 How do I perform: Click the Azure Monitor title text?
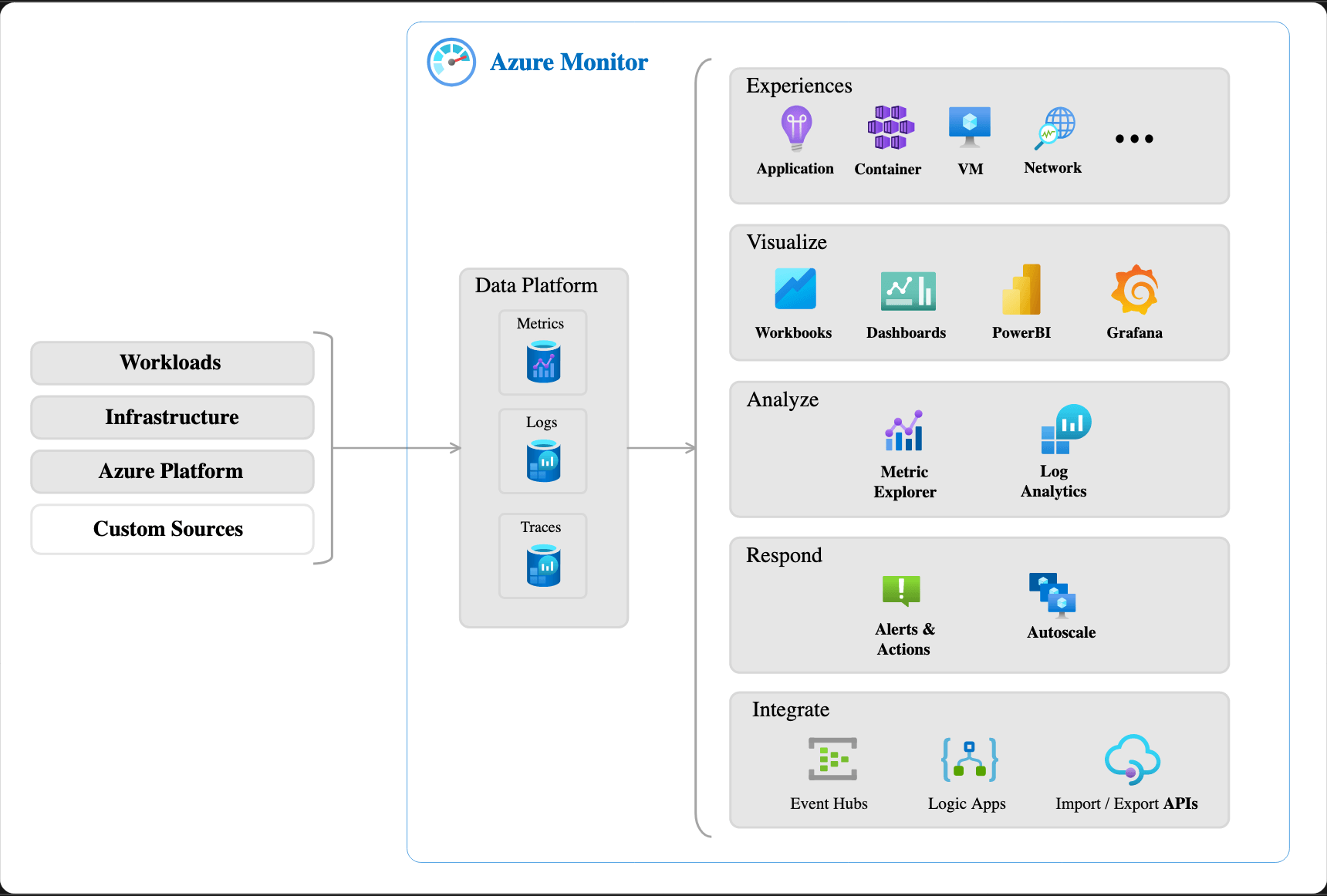point(569,62)
